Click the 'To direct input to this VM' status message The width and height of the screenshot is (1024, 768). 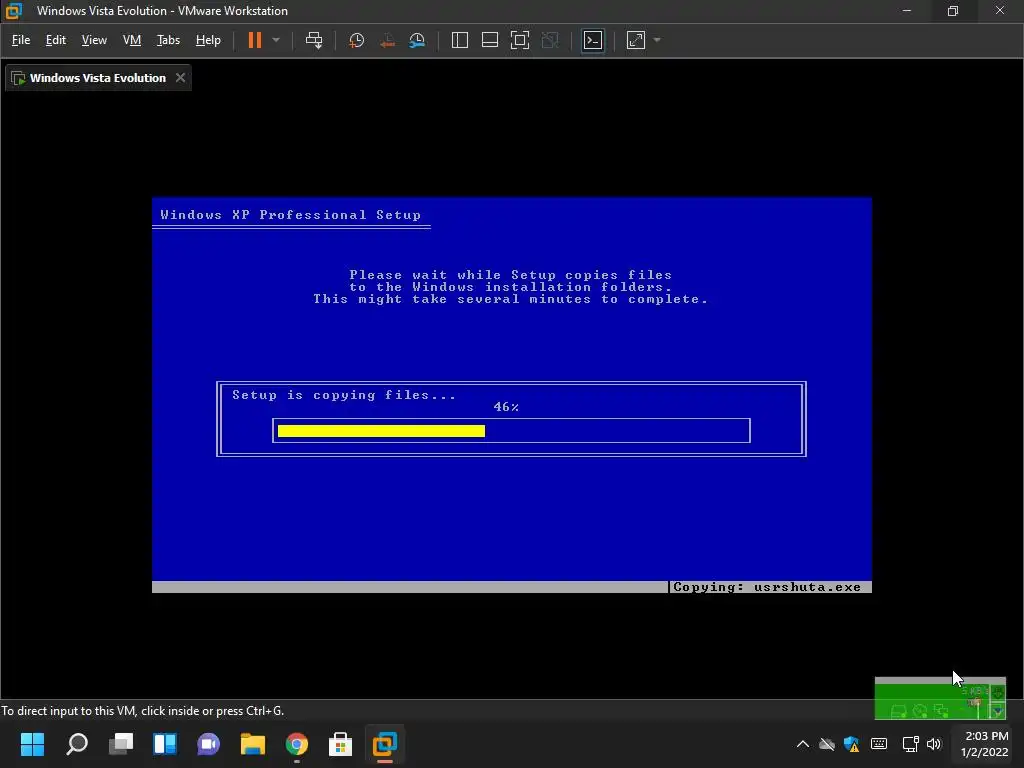142,711
